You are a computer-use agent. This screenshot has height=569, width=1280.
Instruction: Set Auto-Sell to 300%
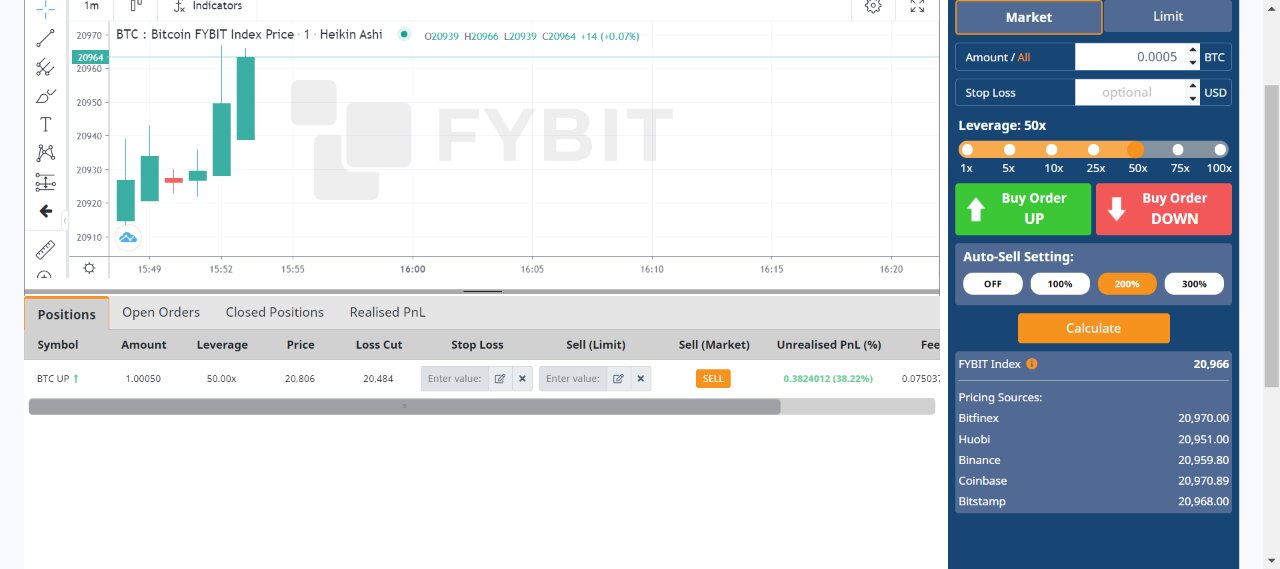(1194, 284)
